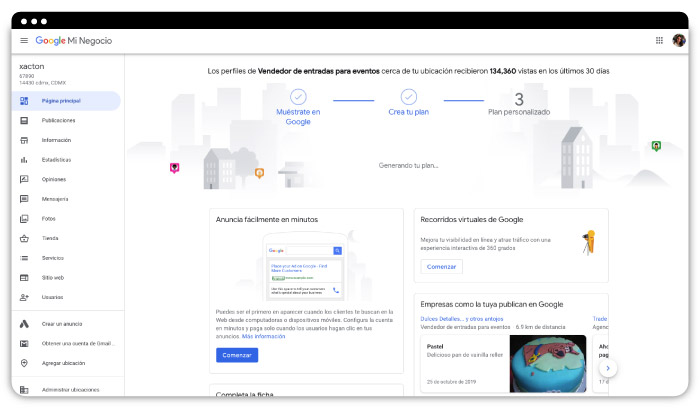The height and width of the screenshot is (408, 700).
Task: Click the Google Ads icon beside Crear un anuncio
Action: tap(24, 324)
